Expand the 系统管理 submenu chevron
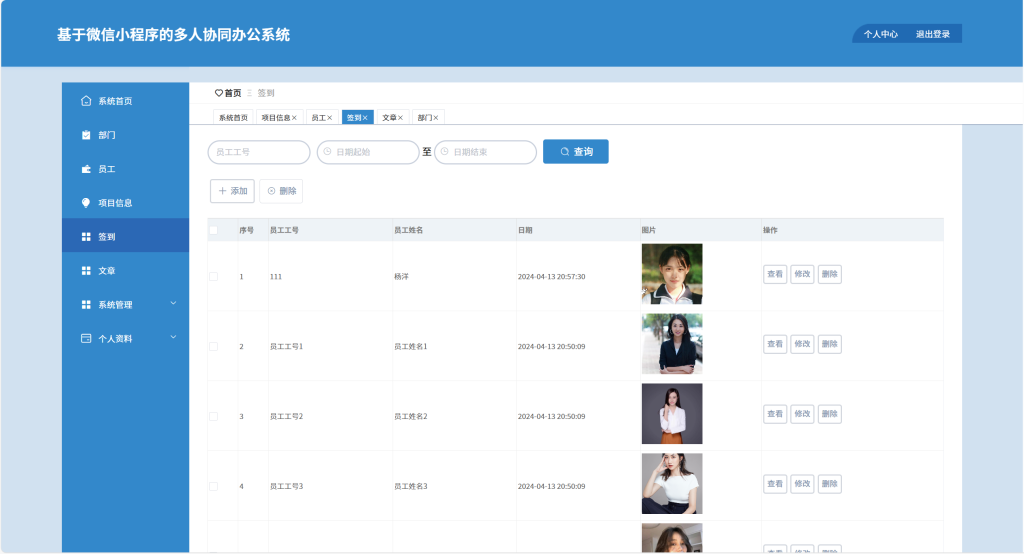 click(x=173, y=303)
